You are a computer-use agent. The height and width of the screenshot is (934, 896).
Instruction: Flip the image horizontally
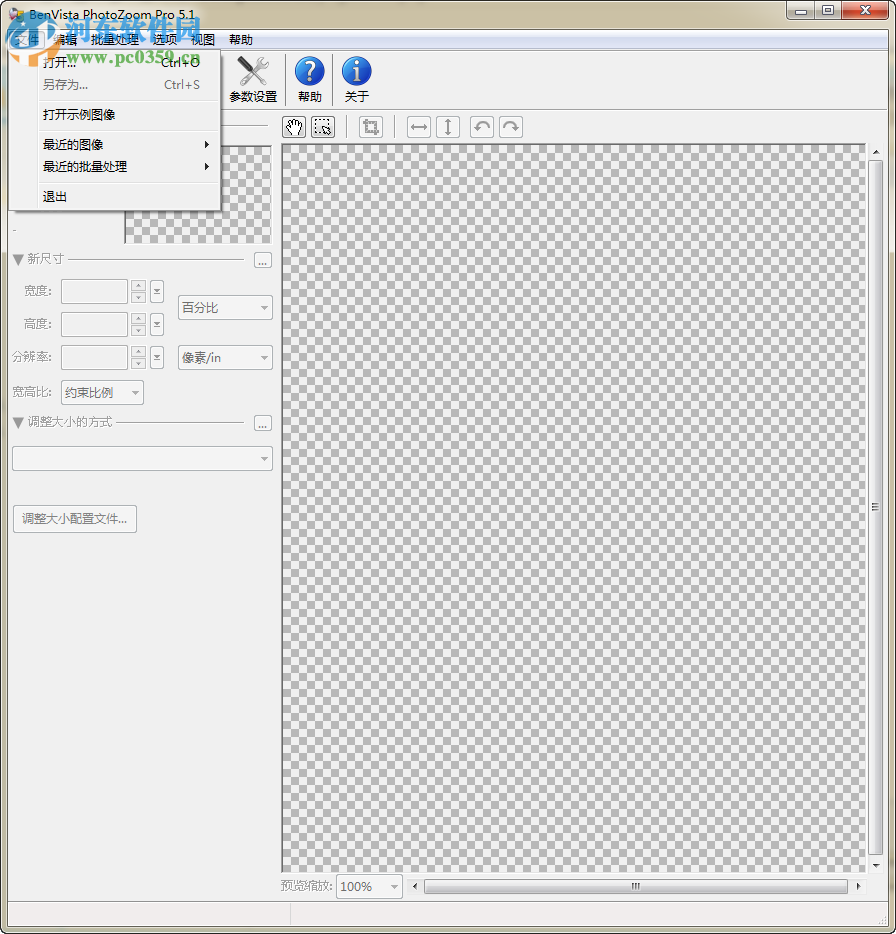click(418, 126)
